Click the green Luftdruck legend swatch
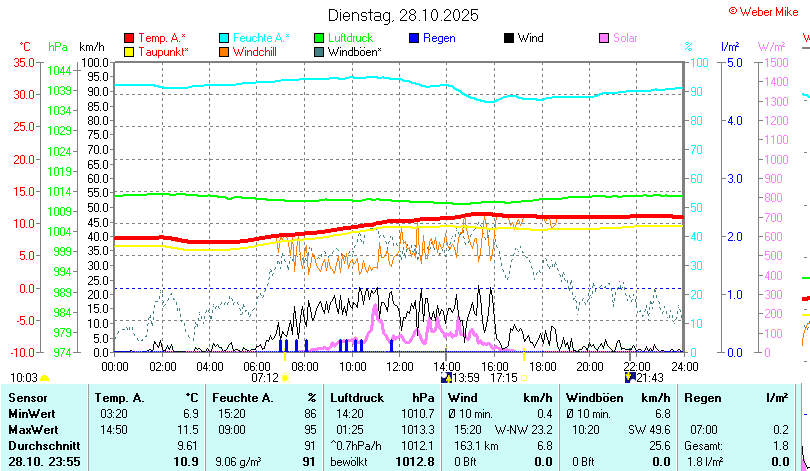The width and height of the screenshot is (810, 471). pos(319,38)
